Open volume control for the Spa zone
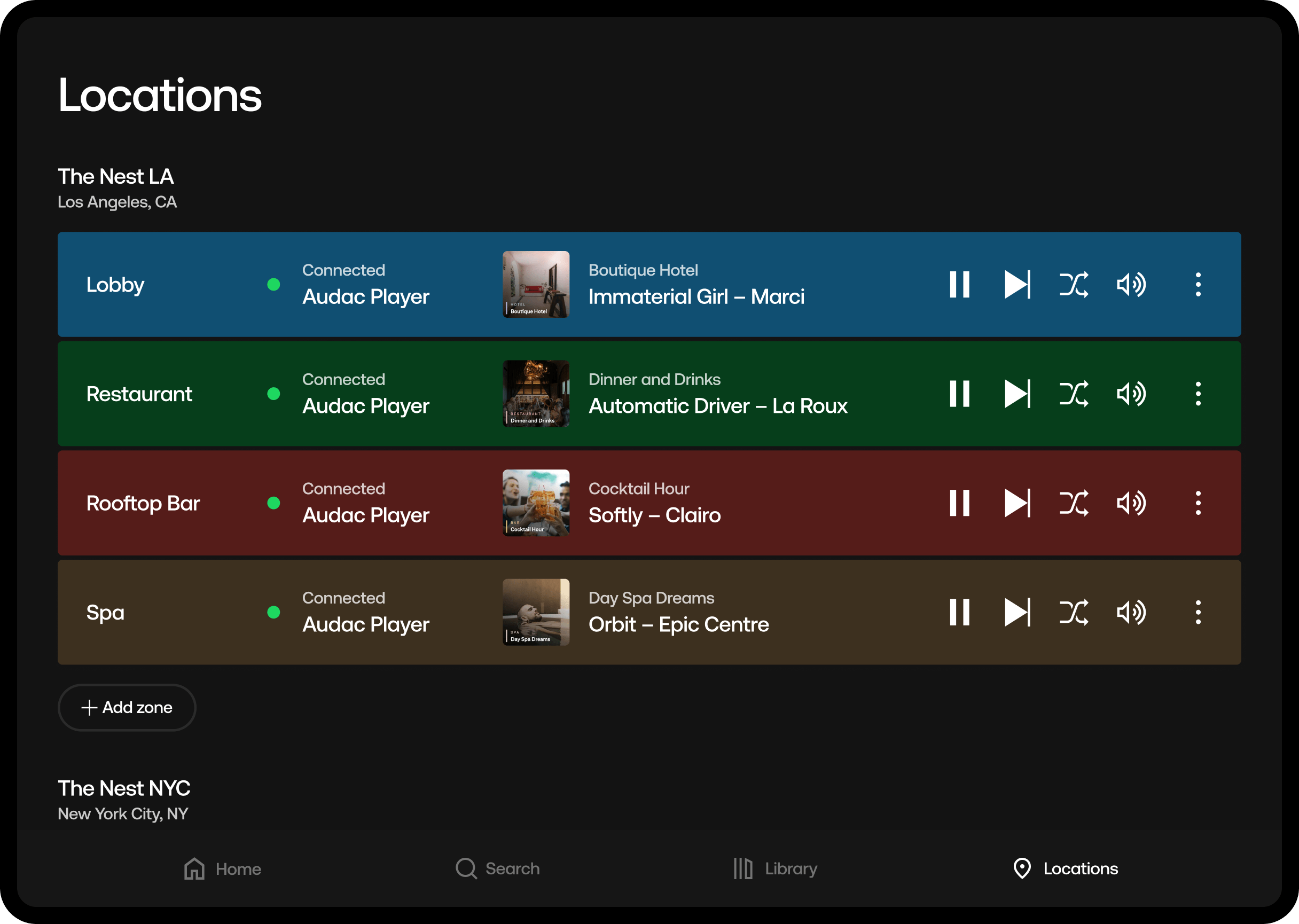1299x924 pixels. click(x=1131, y=612)
